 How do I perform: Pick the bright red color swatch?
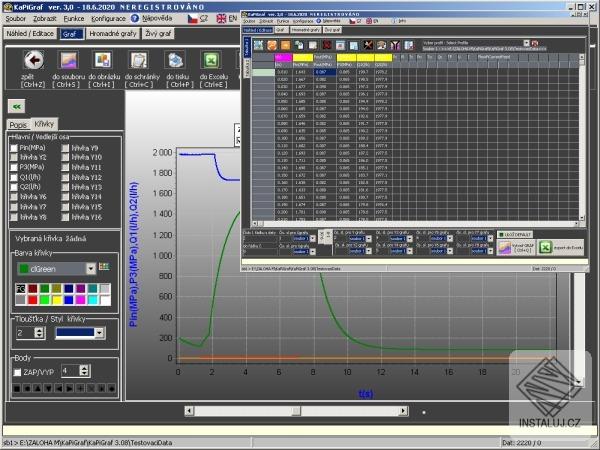(33, 300)
